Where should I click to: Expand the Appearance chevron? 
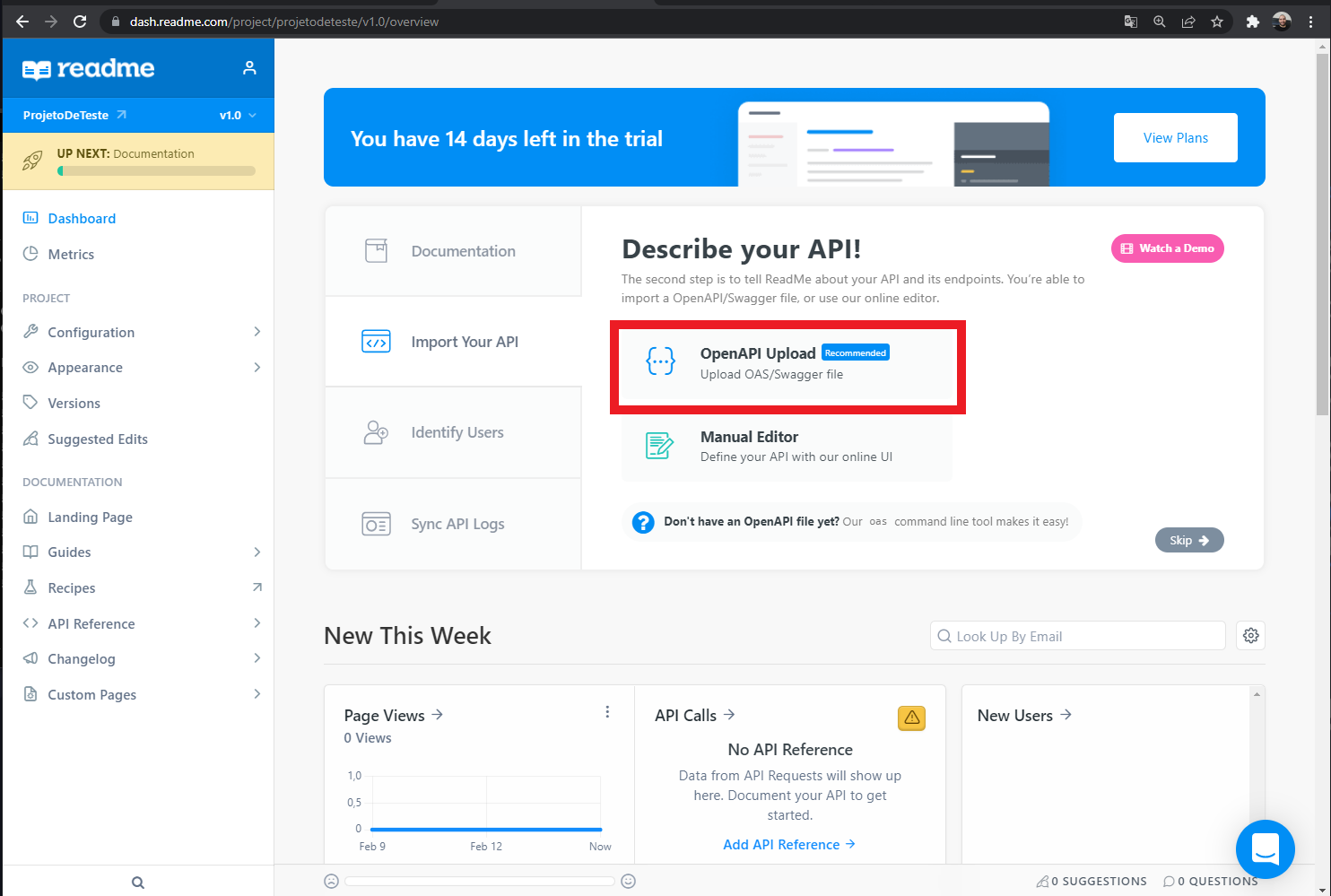tap(257, 367)
